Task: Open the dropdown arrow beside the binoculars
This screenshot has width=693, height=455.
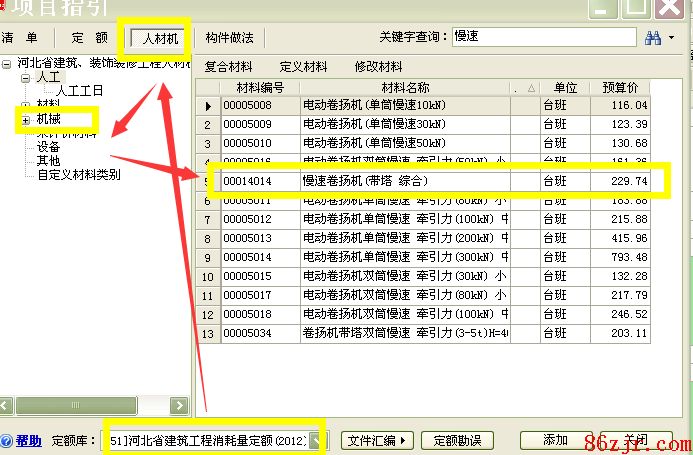Action: [671, 38]
